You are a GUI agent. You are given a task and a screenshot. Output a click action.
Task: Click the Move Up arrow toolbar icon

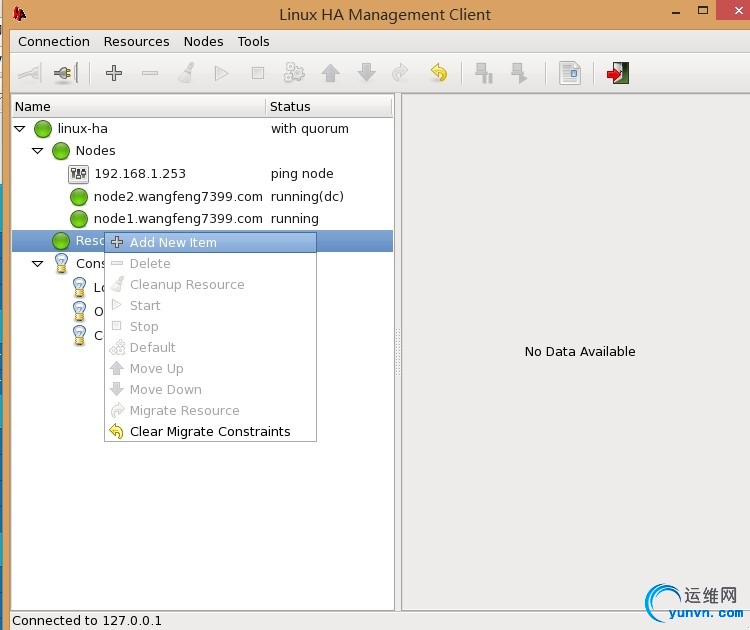tap(330, 73)
